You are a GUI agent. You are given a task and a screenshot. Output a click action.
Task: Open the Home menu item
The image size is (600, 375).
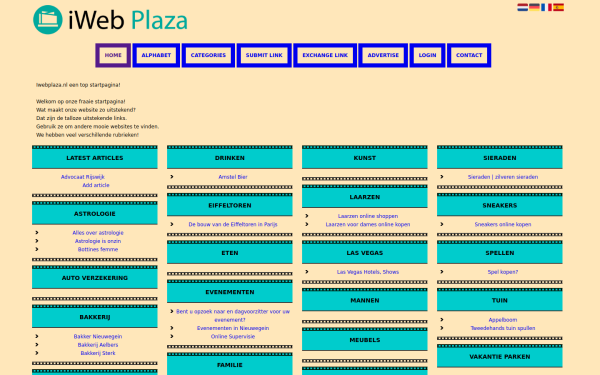click(x=113, y=55)
